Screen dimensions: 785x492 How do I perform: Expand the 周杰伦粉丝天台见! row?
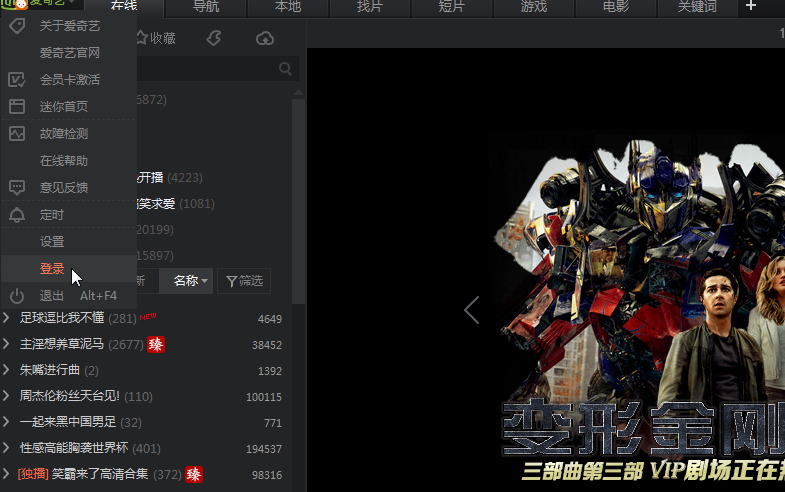(x=6, y=396)
